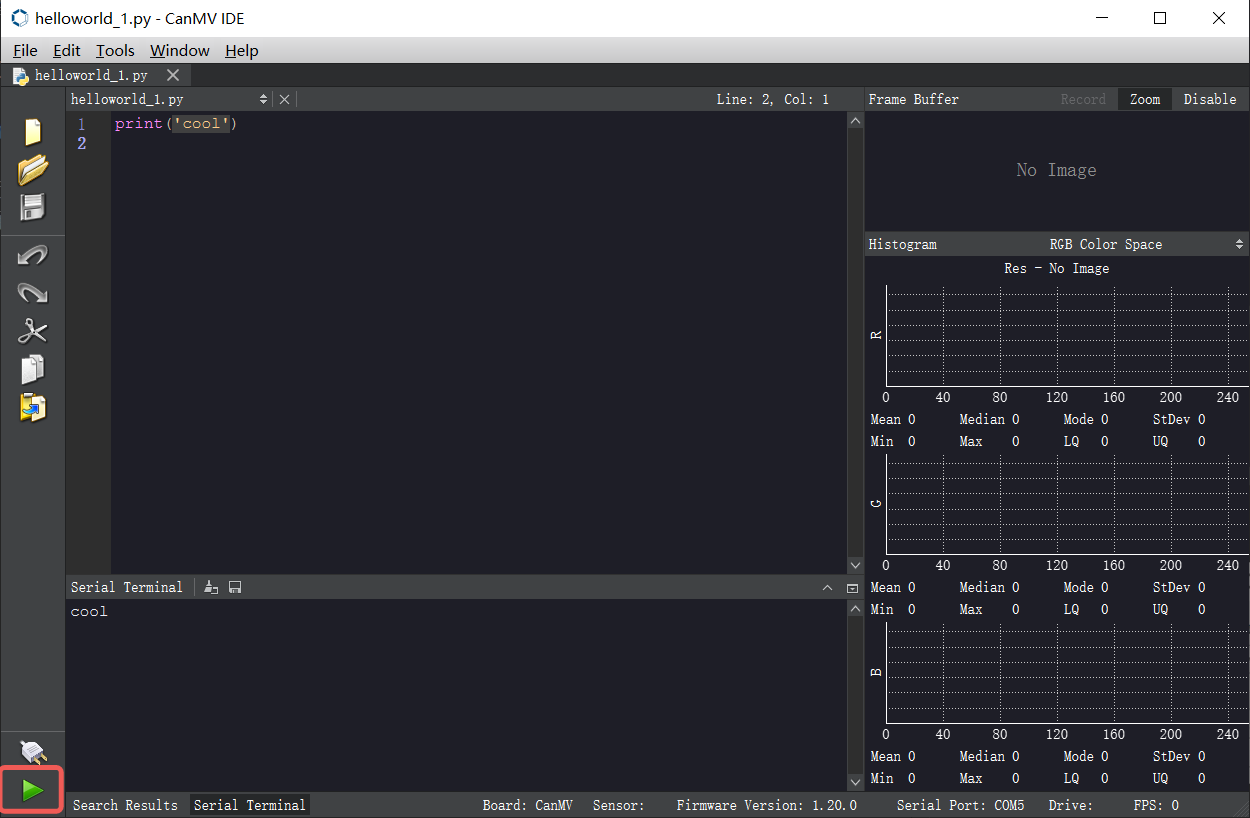Paste from clipboard using the paste icon
Viewport: 1250px width, 818px height.
[33, 407]
